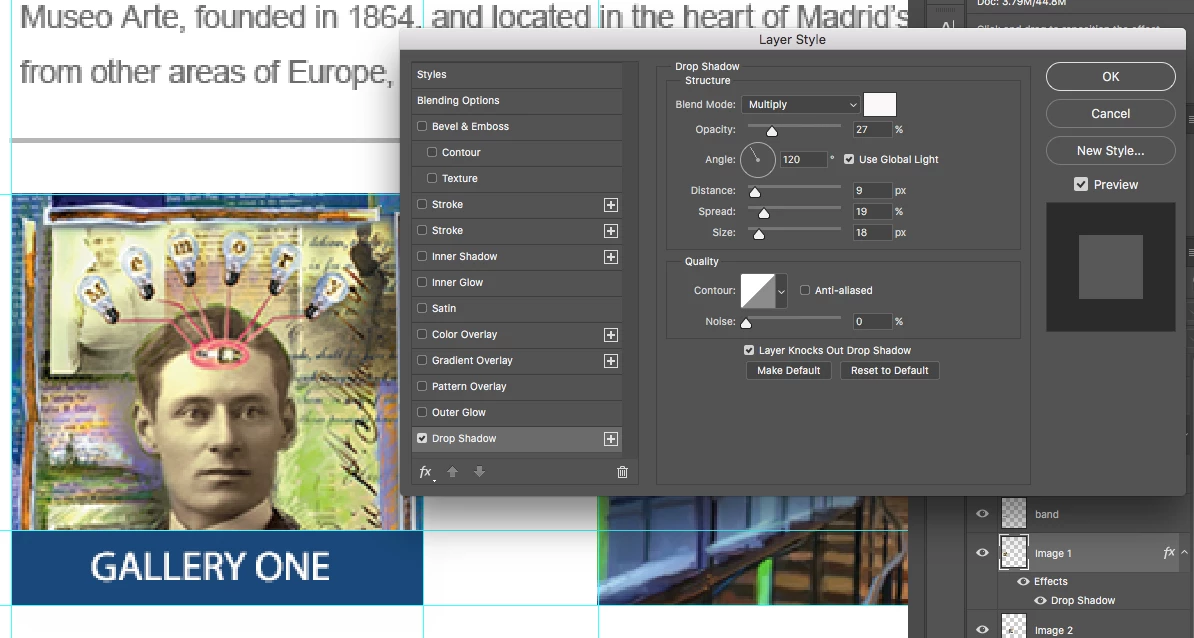Open the fx effects menu in dialog
This screenshot has height=638, width=1194.
[426, 472]
